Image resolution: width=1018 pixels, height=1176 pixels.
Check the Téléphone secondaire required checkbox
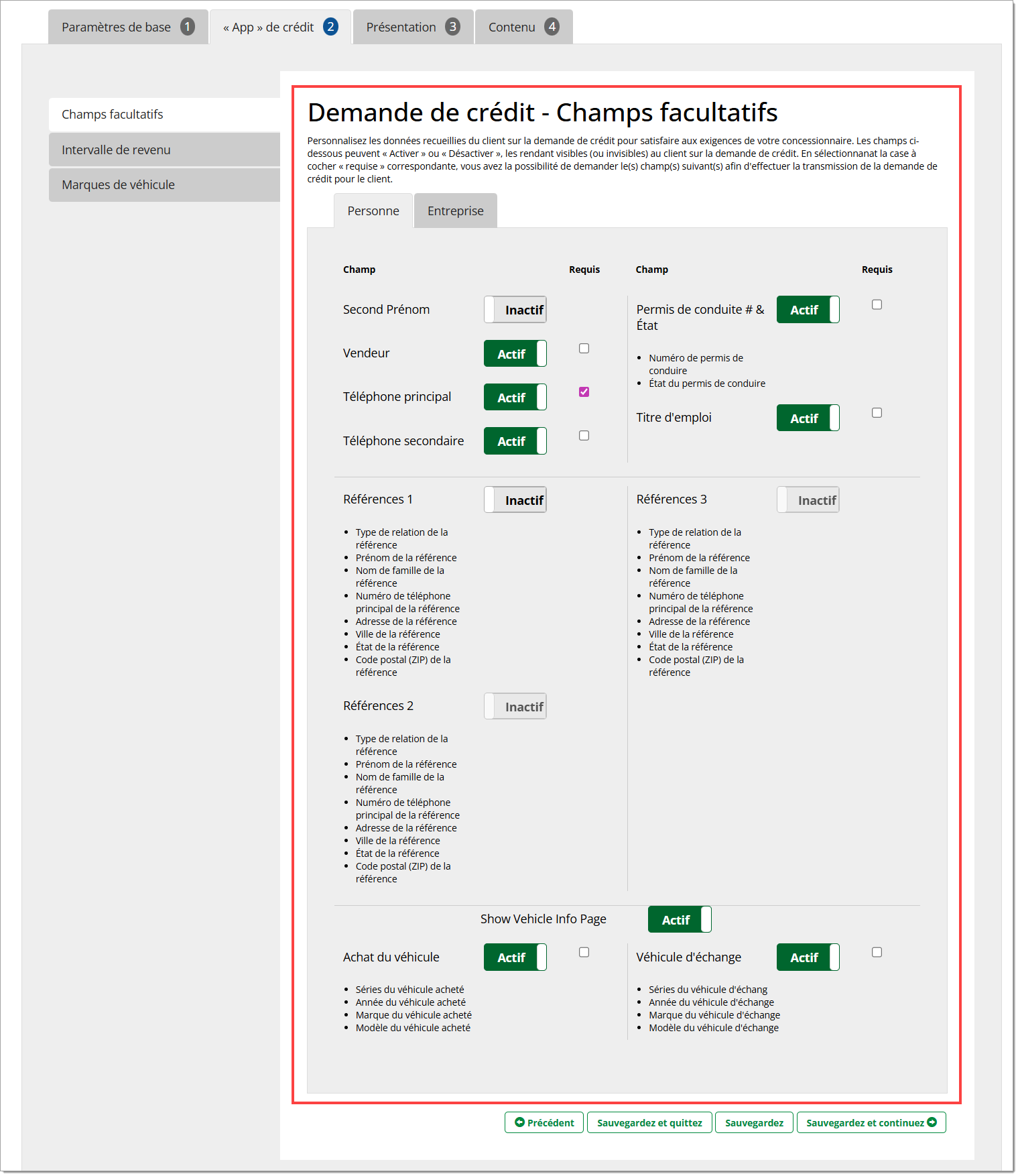click(584, 436)
